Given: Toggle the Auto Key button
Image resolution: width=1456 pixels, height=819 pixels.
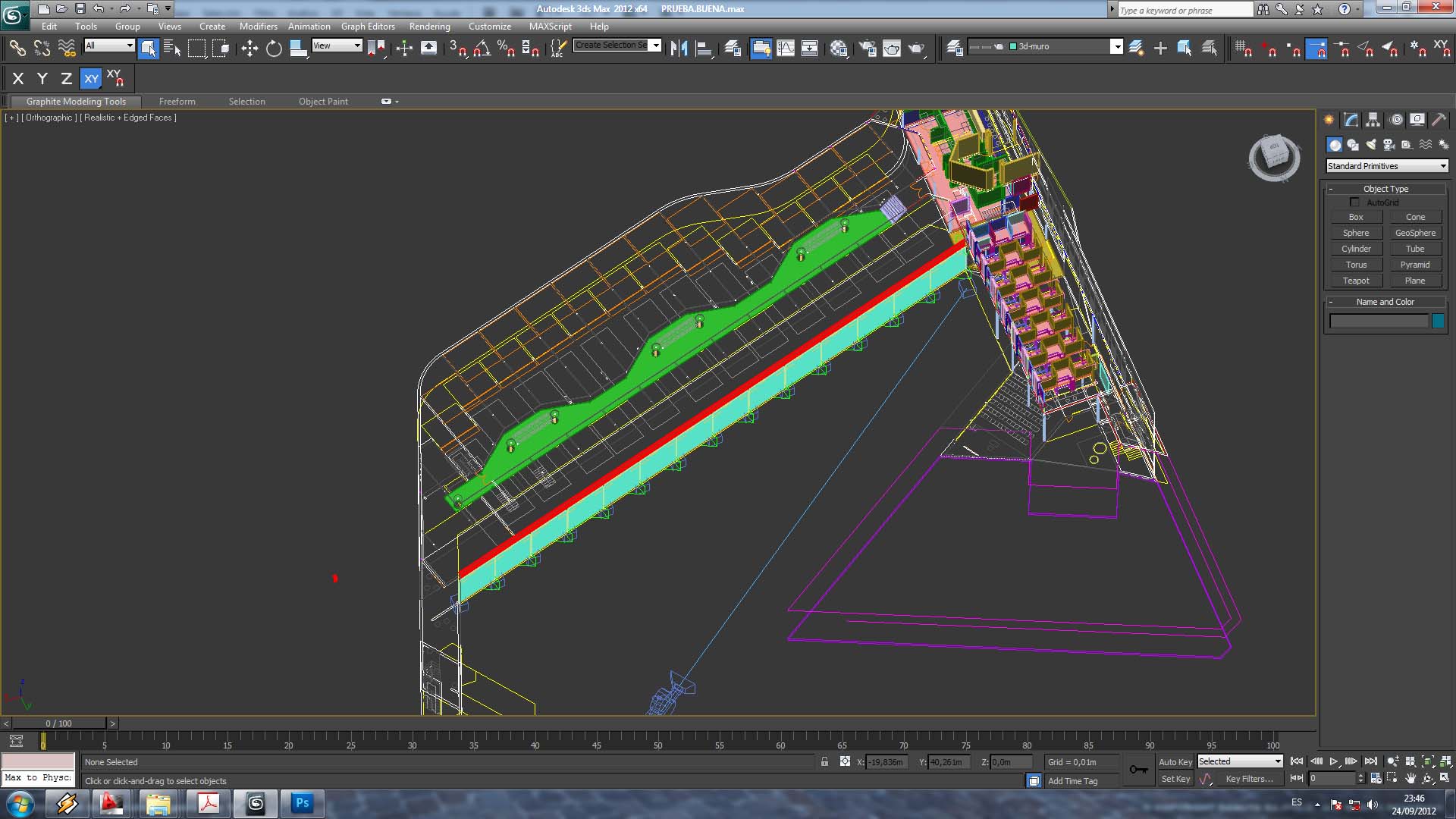Looking at the screenshot, I should (x=1175, y=762).
